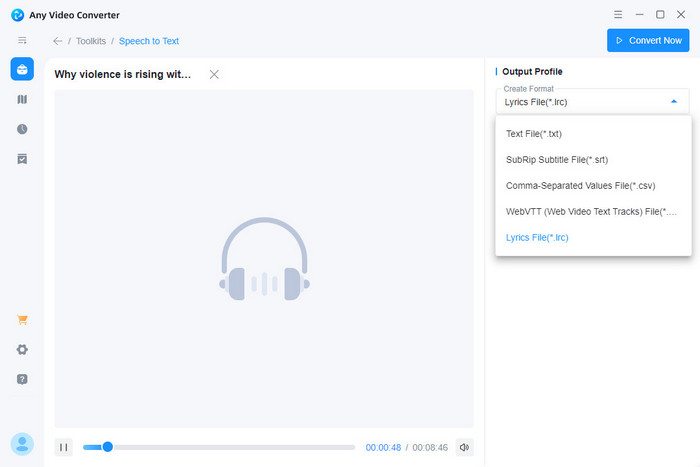
Task: Open the help question mark icon
Action: pyautogui.click(x=22, y=379)
